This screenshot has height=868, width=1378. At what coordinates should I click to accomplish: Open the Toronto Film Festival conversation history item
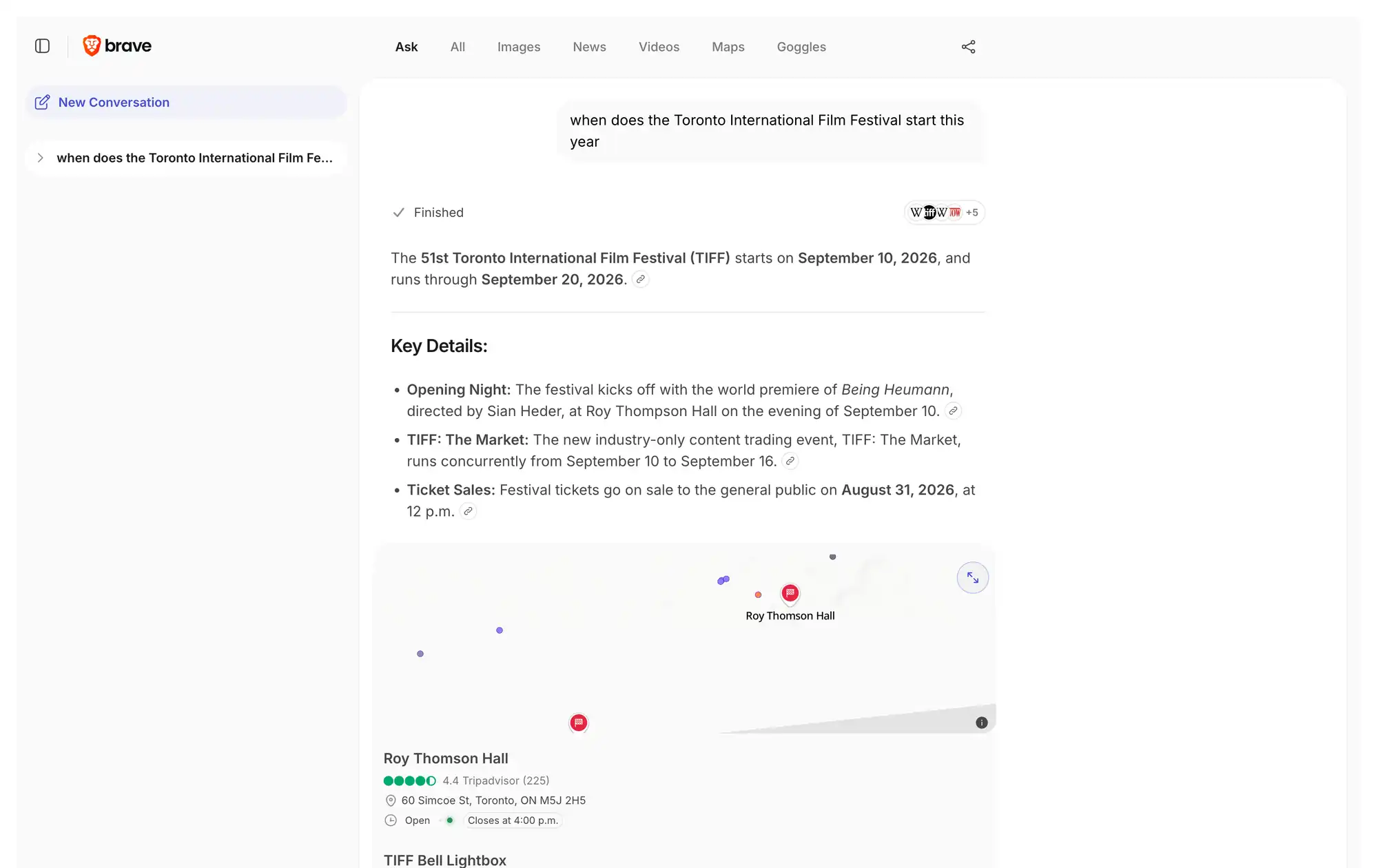[186, 158]
